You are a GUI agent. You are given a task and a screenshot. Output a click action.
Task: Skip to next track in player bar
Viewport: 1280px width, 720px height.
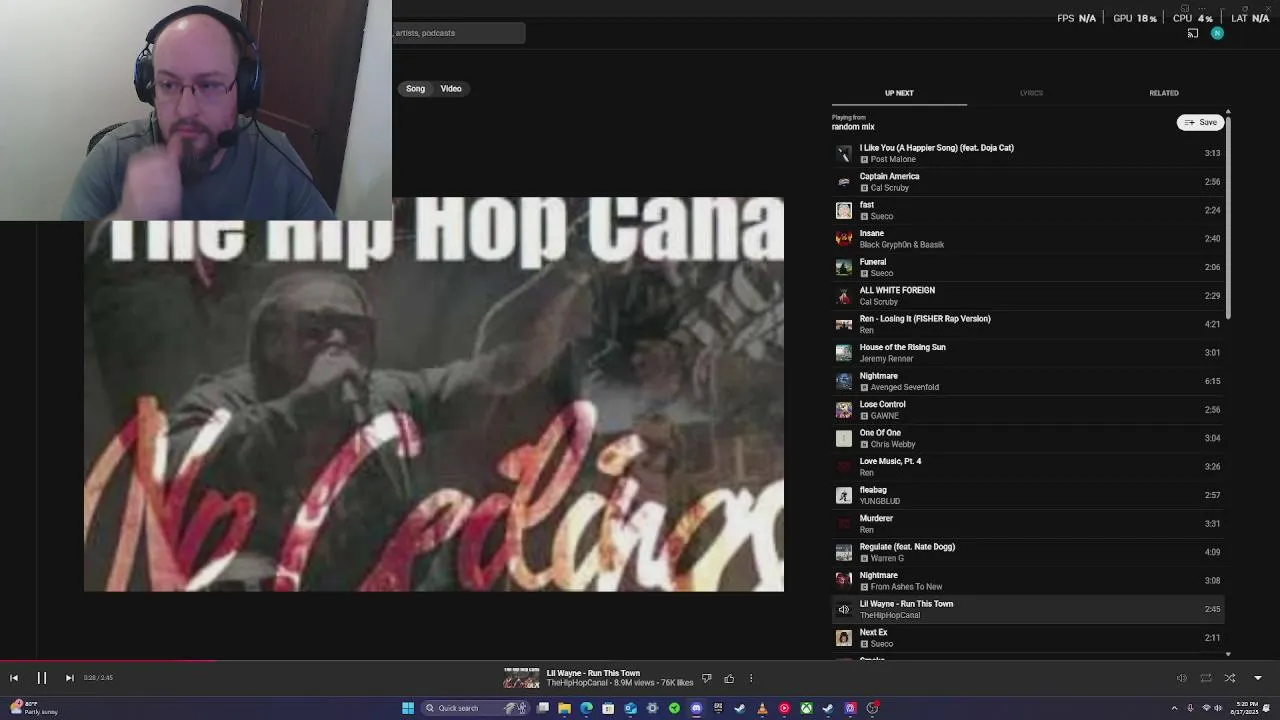click(69, 678)
